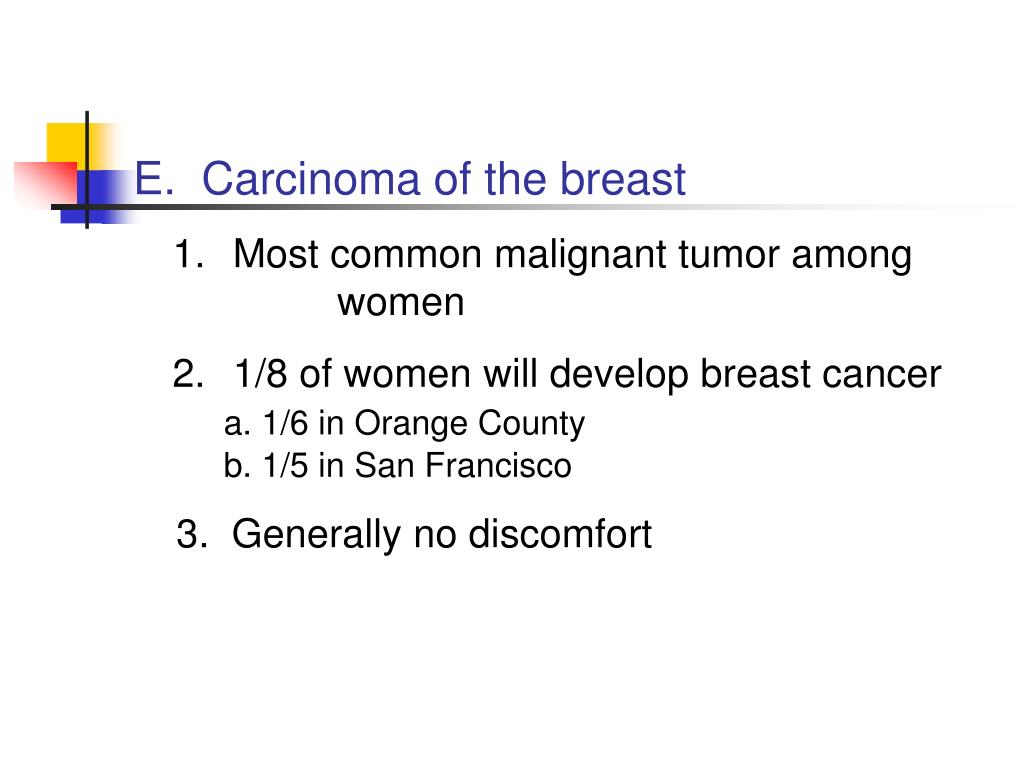Click the list number '3.'
This screenshot has height=768, width=1024.
click(193, 534)
